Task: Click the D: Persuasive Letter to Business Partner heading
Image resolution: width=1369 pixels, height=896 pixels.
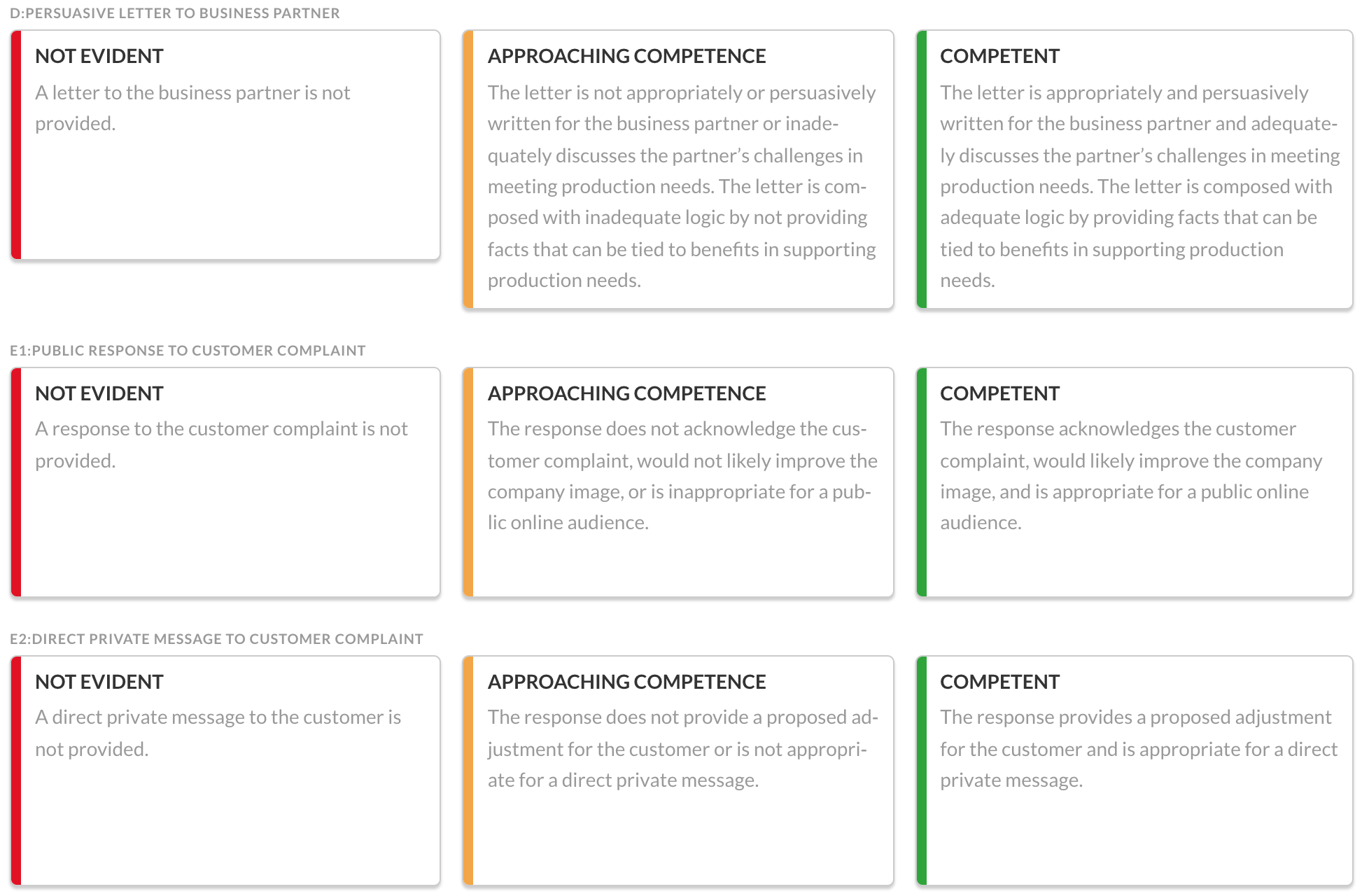Action: pos(175,13)
